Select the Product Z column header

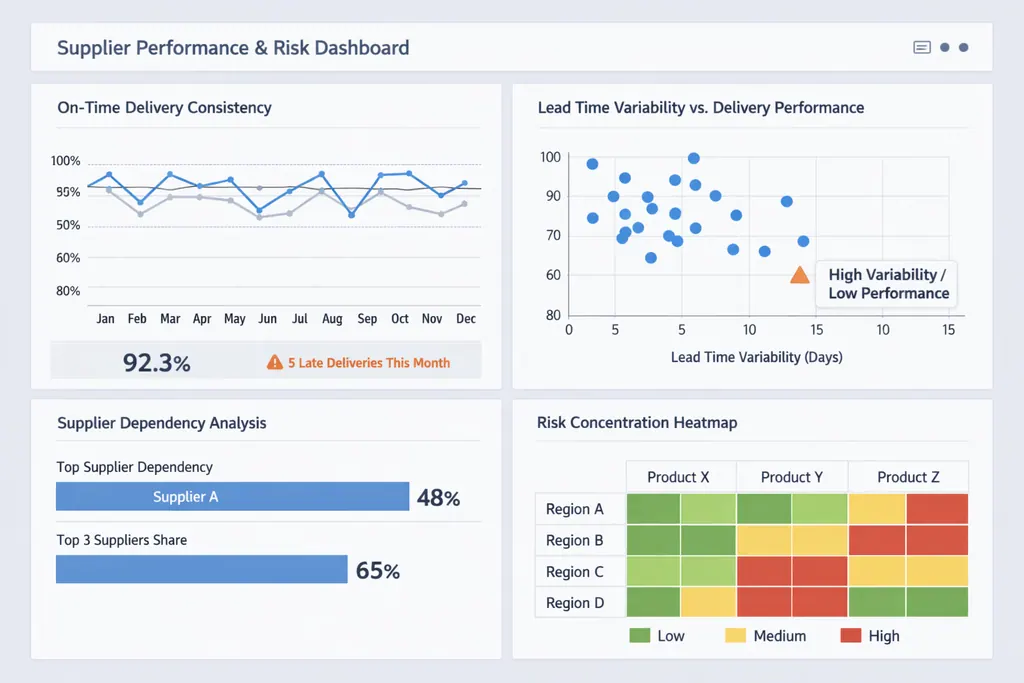coord(907,477)
